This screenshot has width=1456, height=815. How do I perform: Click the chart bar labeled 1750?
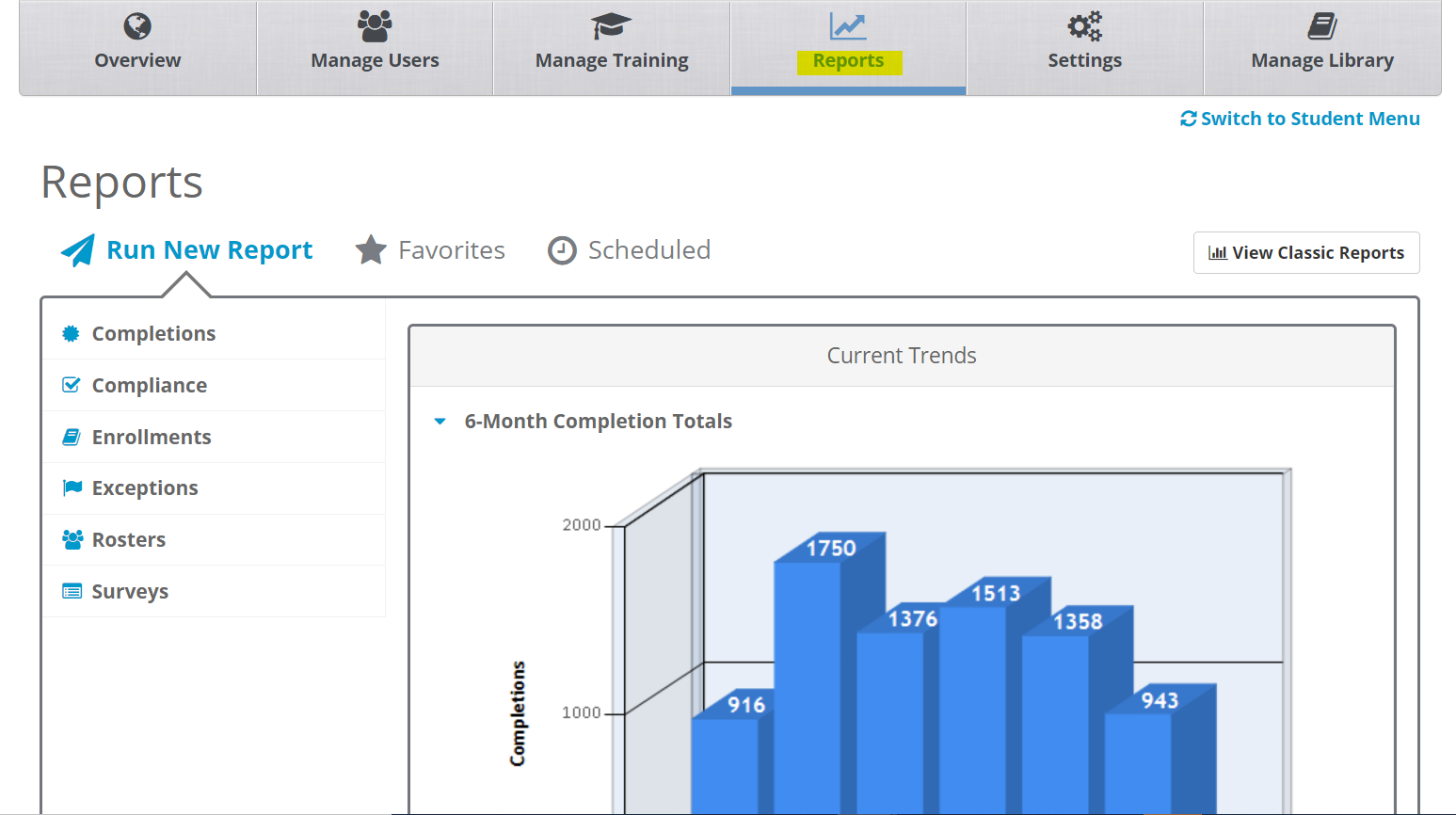pyautogui.click(x=808, y=687)
